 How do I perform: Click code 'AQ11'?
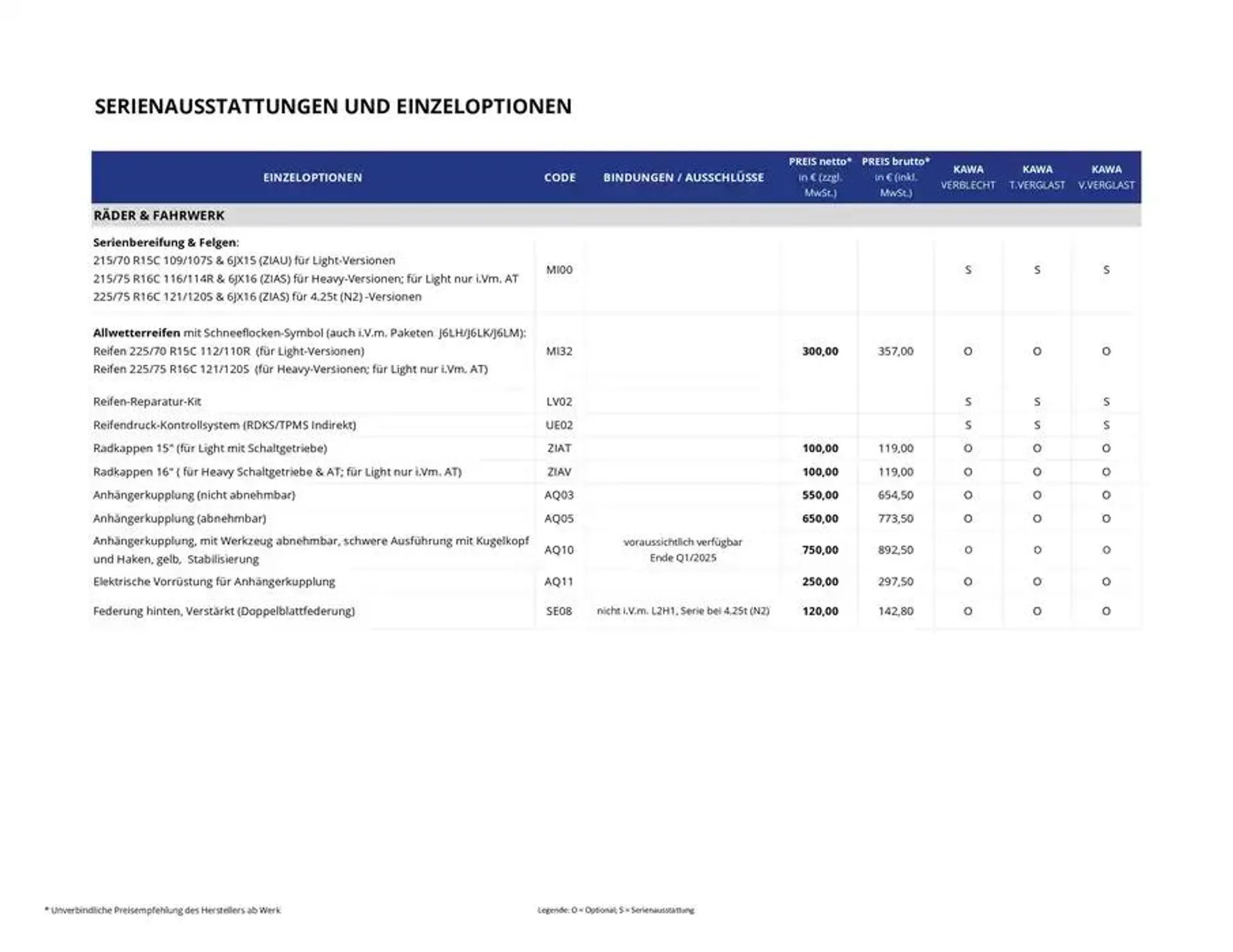pos(559,582)
